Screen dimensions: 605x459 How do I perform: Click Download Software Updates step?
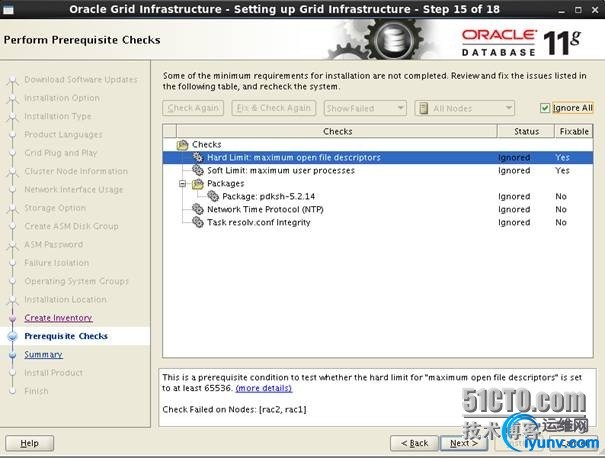click(x=81, y=79)
